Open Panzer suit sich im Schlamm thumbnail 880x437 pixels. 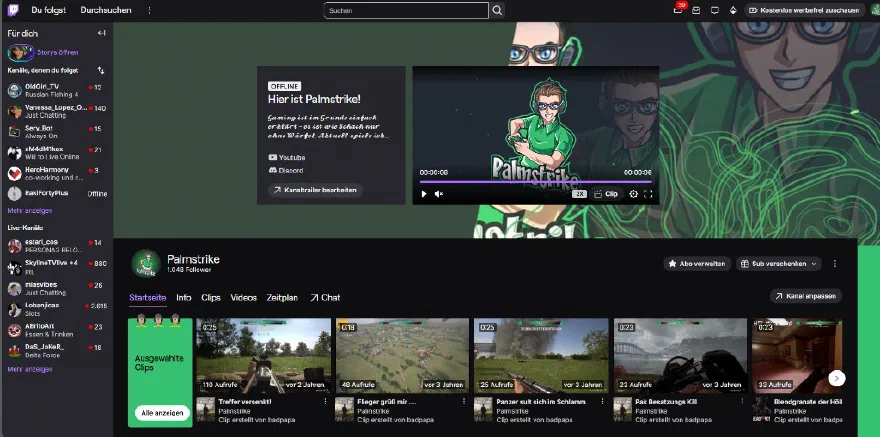click(x=541, y=356)
